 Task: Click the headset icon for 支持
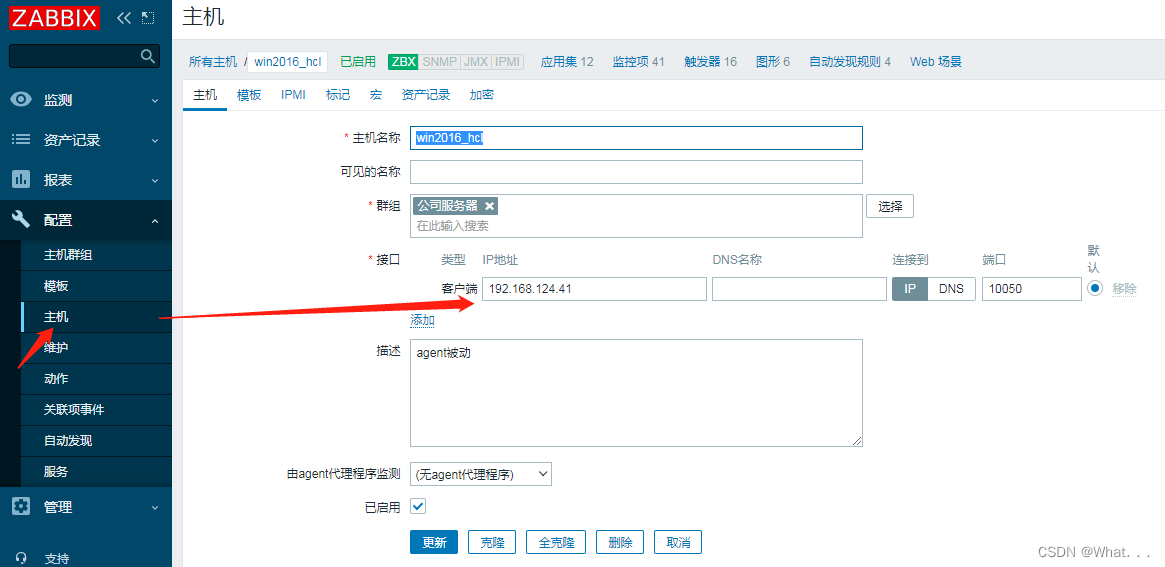point(21,558)
